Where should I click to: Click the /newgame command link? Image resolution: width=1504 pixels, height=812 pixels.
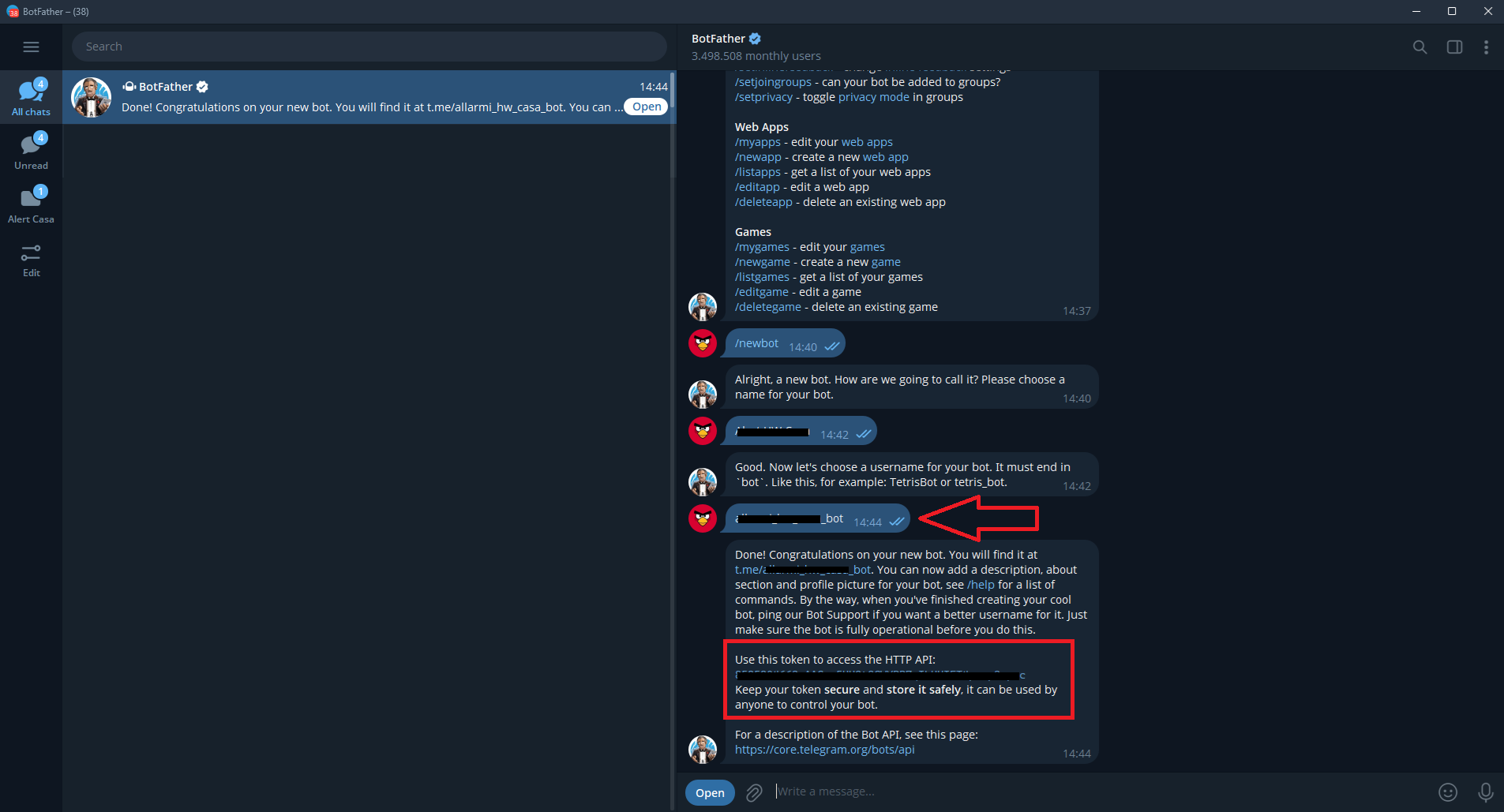762,262
